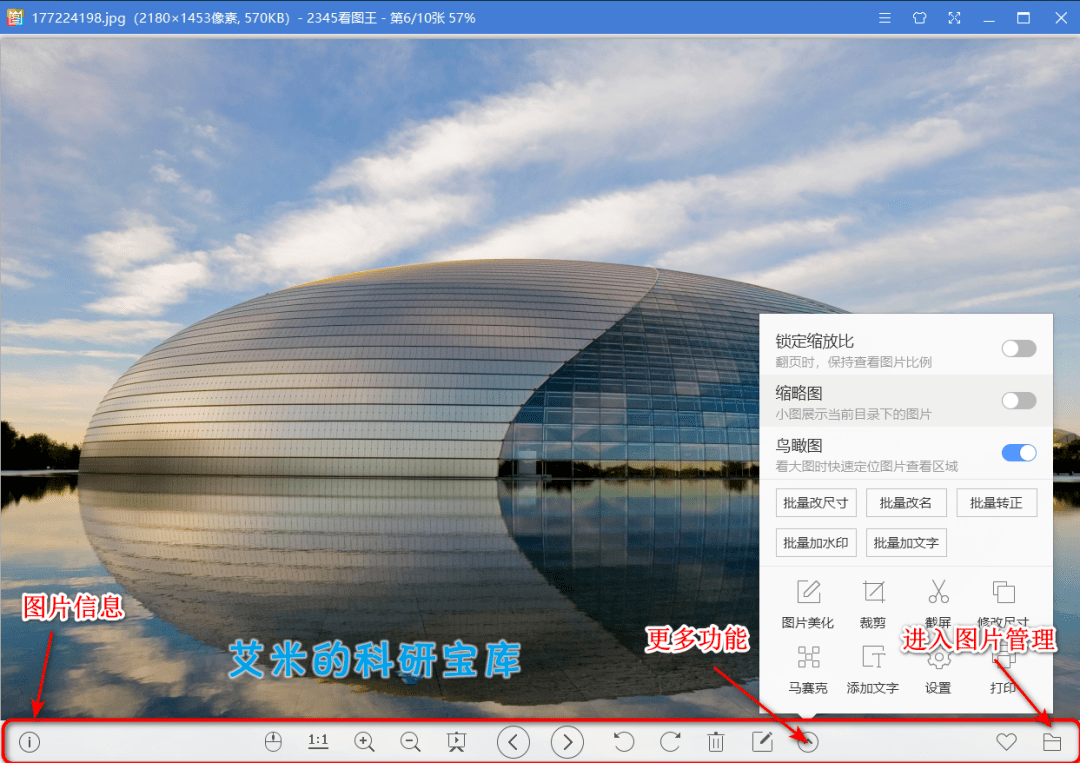This screenshot has height=763, width=1080.
Task: Open the picture management folder icon
Action: [x=1052, y=742]
